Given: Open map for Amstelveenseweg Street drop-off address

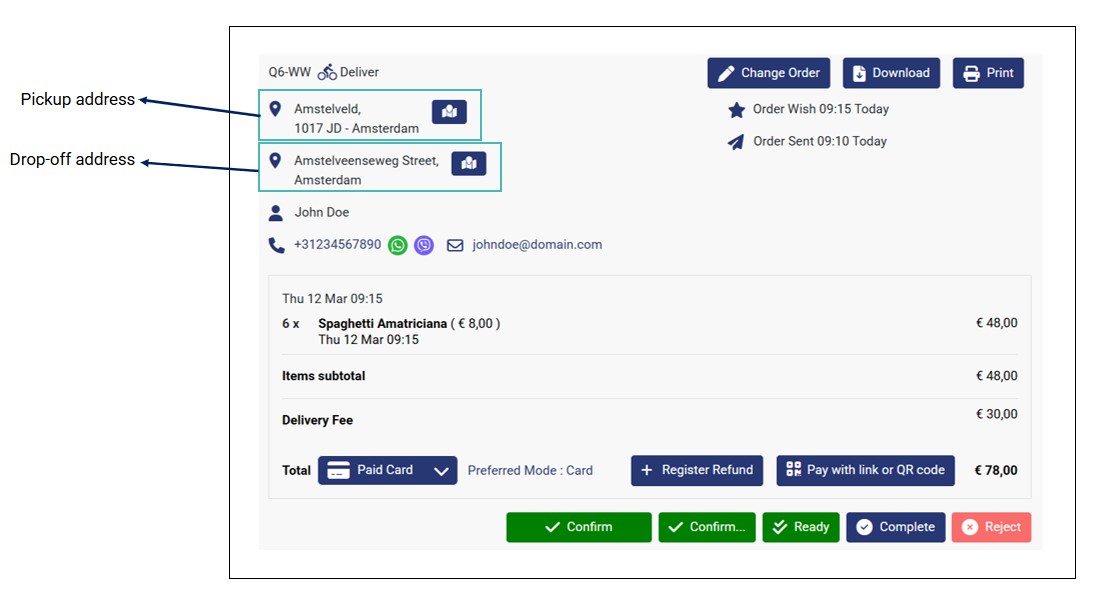Looking at the screenshot, I should [469, 163].
